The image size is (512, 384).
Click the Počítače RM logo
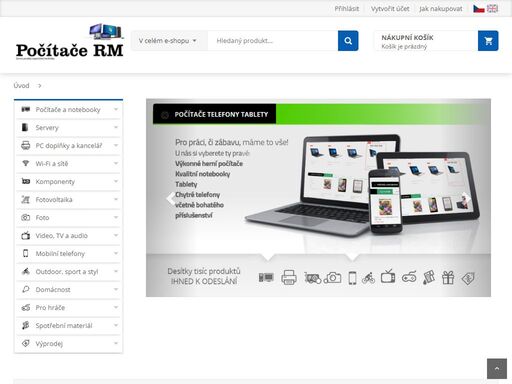[70, 42]
